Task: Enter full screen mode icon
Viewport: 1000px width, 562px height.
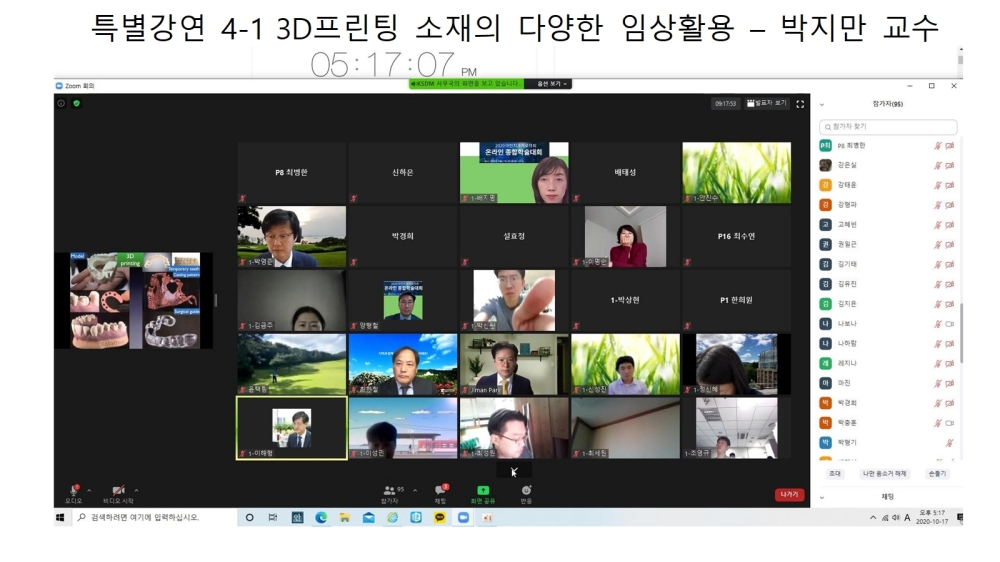Action: (800, 103)
